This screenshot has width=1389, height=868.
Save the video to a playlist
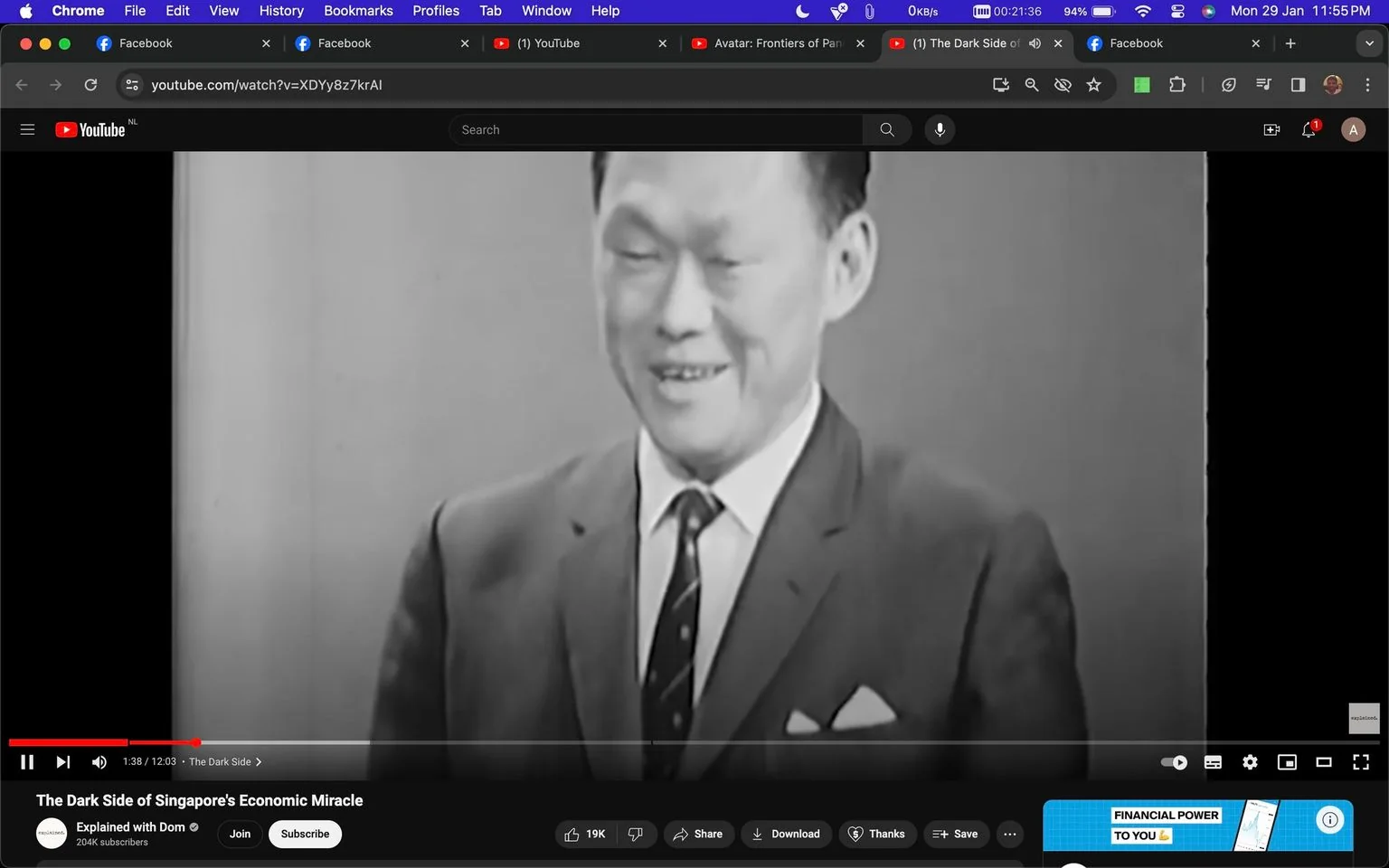tap(956, 834)
